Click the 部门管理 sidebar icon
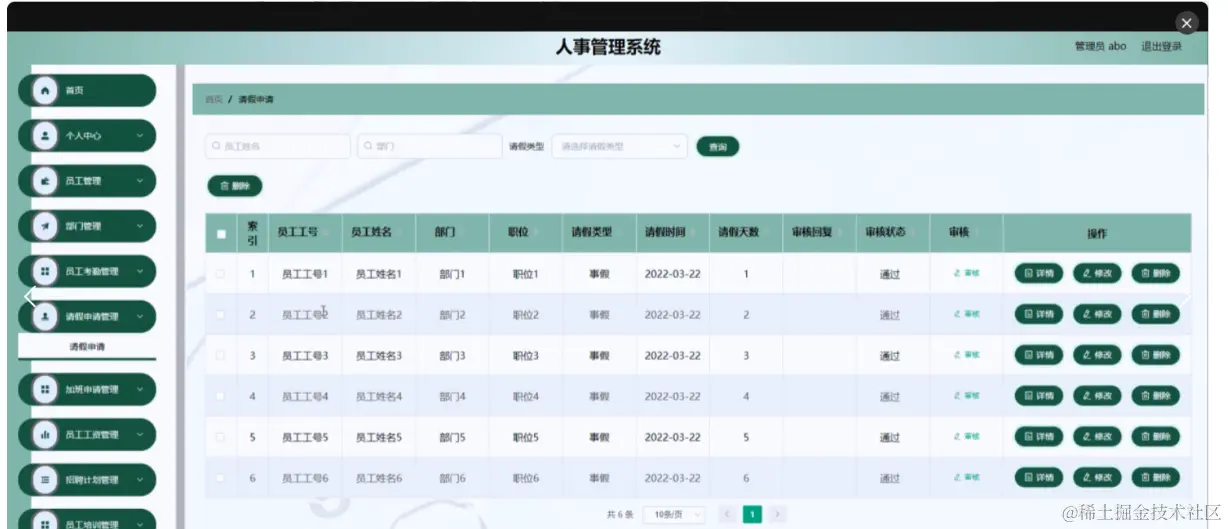The image size is (1228, 529). pyautogui.click(x=45, y=226)
